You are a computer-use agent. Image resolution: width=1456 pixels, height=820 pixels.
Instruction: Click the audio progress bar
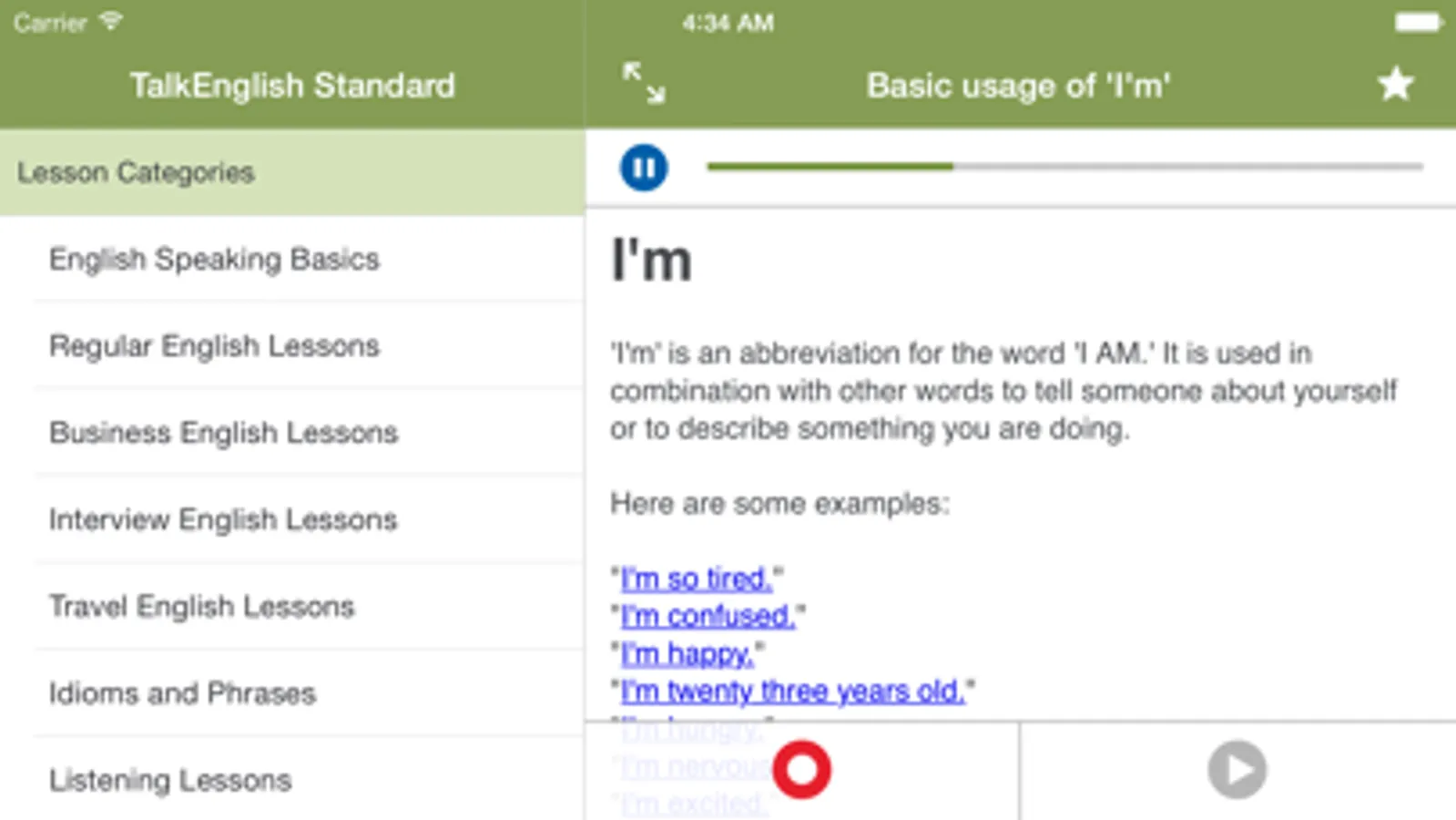1064,167
